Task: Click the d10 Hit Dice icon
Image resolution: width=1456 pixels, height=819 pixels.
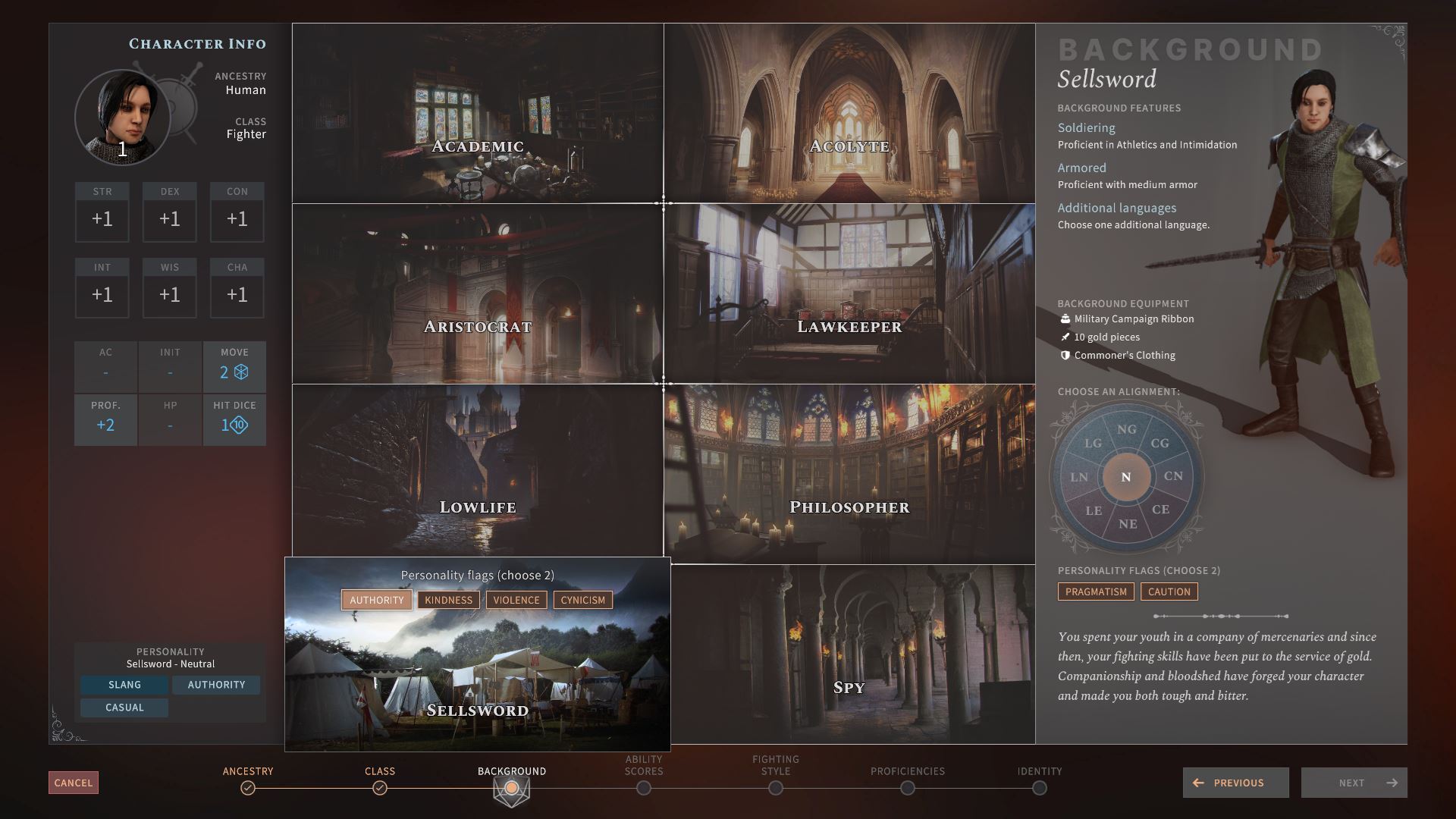Action: [239, 425]
